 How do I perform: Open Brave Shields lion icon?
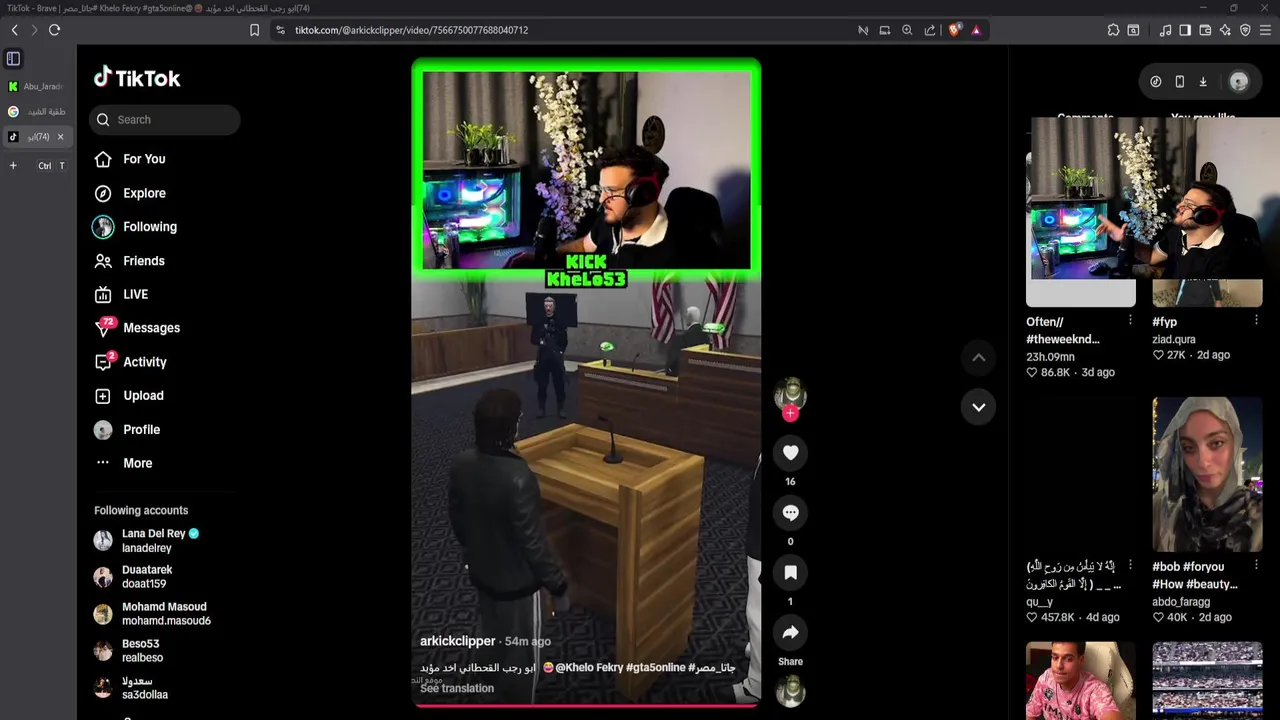954,30
